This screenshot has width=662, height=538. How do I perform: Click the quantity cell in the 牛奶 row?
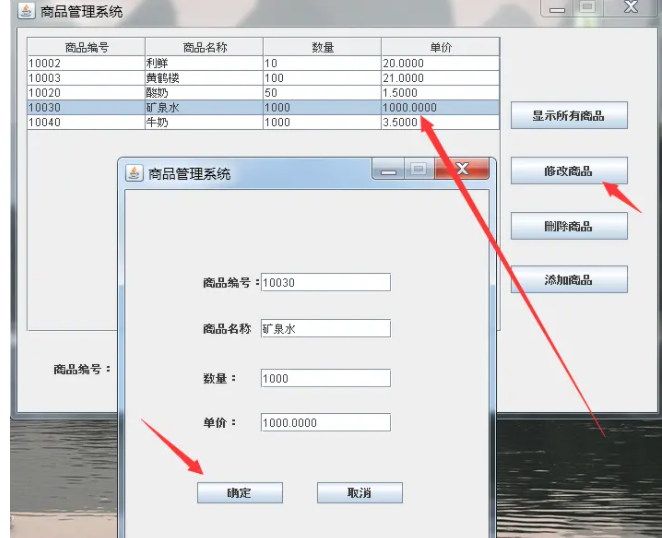(x=323, y=122)
